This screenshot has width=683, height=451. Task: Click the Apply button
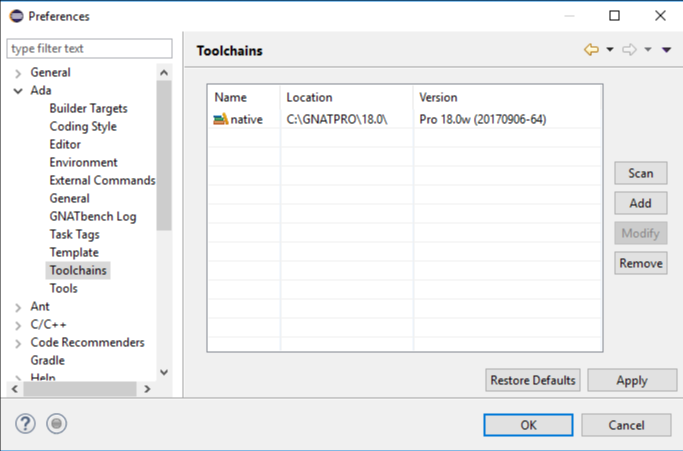pos(632,380)
